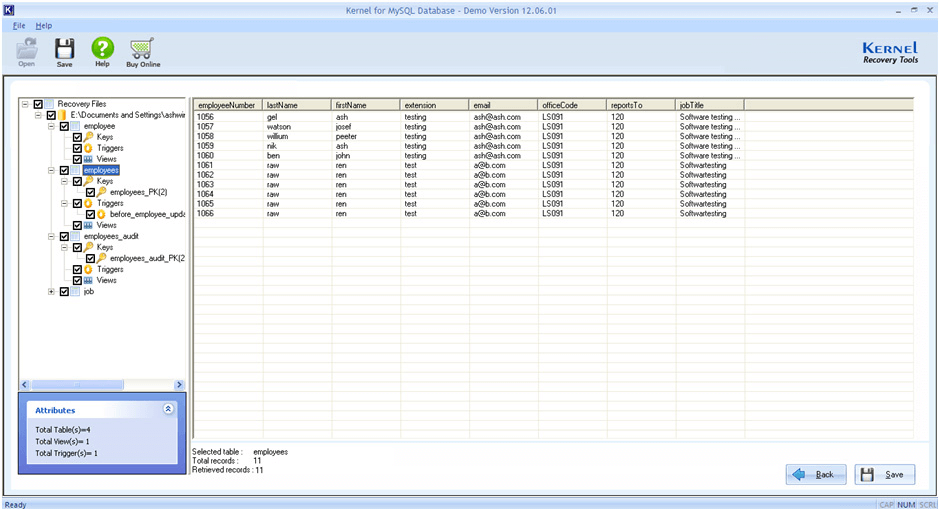This screenshot has height=509, width=939.
Task: Uncheck the employees_PK(2) key checkbox
Action: pyautogui.click(x=90, y=192)
